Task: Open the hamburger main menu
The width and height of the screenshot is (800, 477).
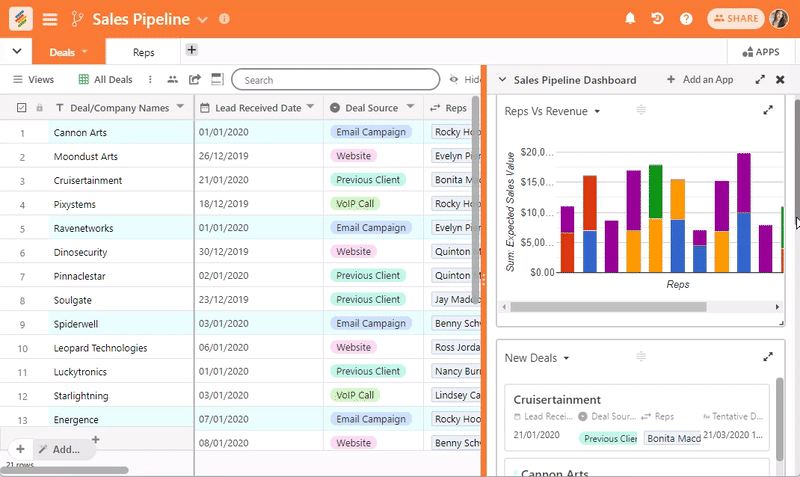Action: pos(49,19)
